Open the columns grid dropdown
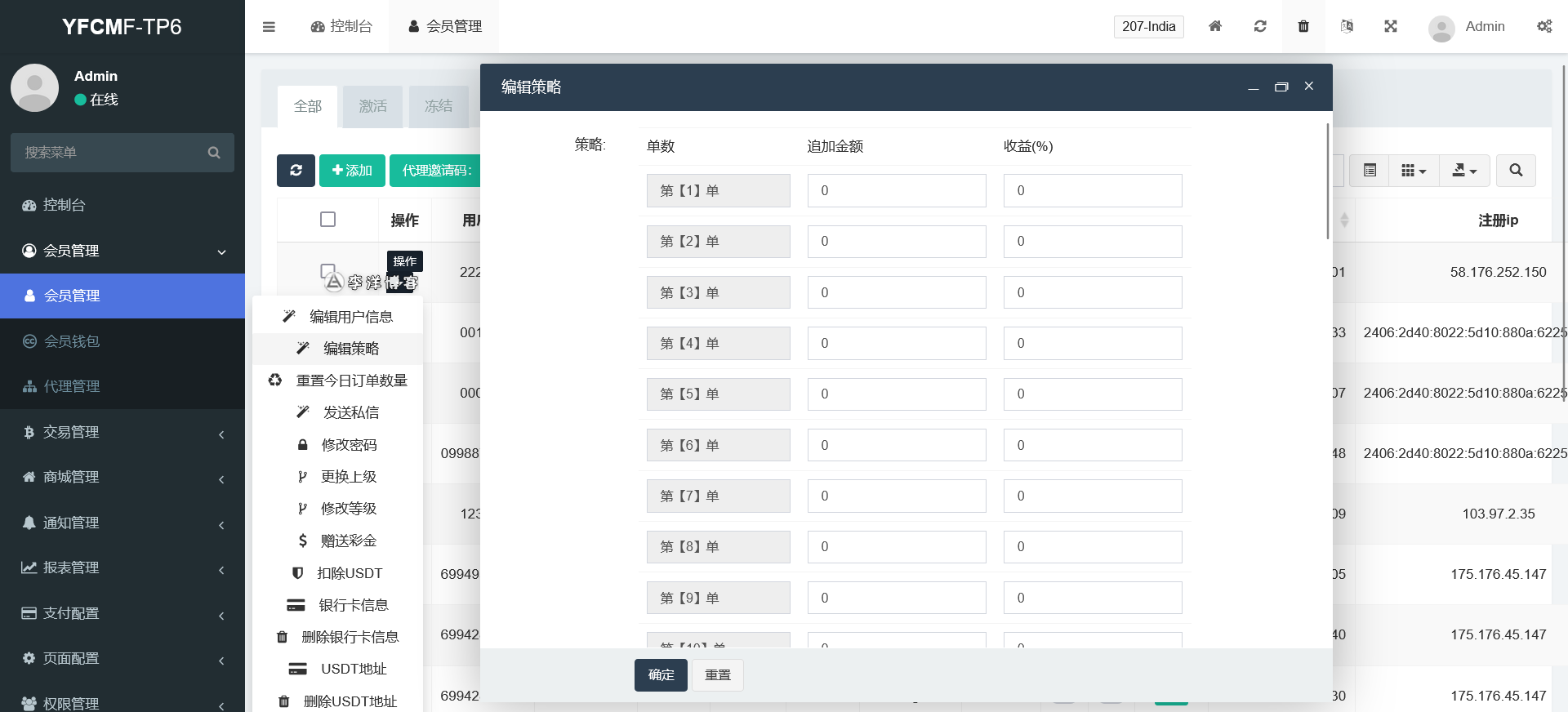The image size is (1568, 712). click(x=1413, y=171)
